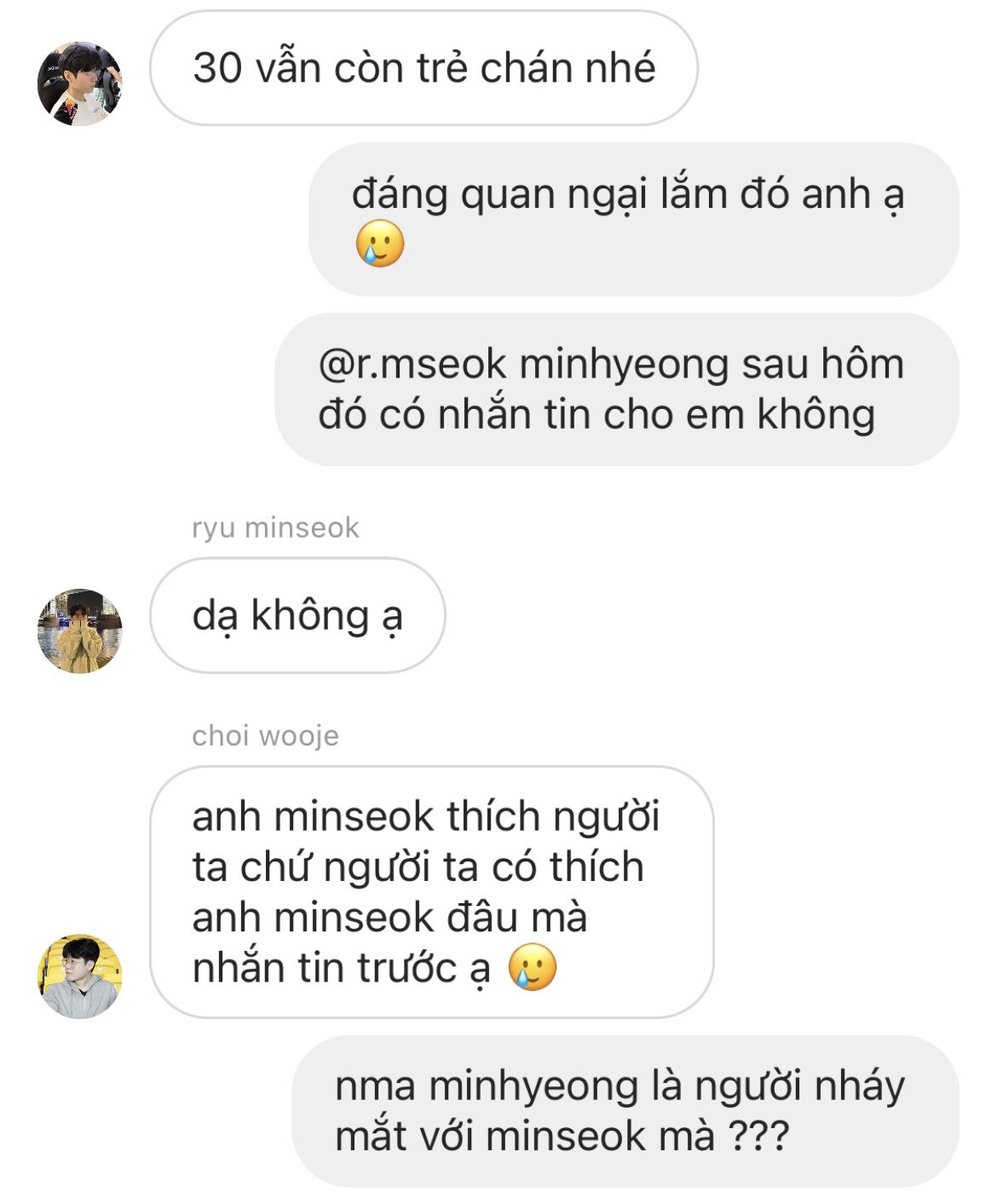Tap the question marks ending the last message
The width and height of the screenshot is (997, 1204).
[758, 1136]
